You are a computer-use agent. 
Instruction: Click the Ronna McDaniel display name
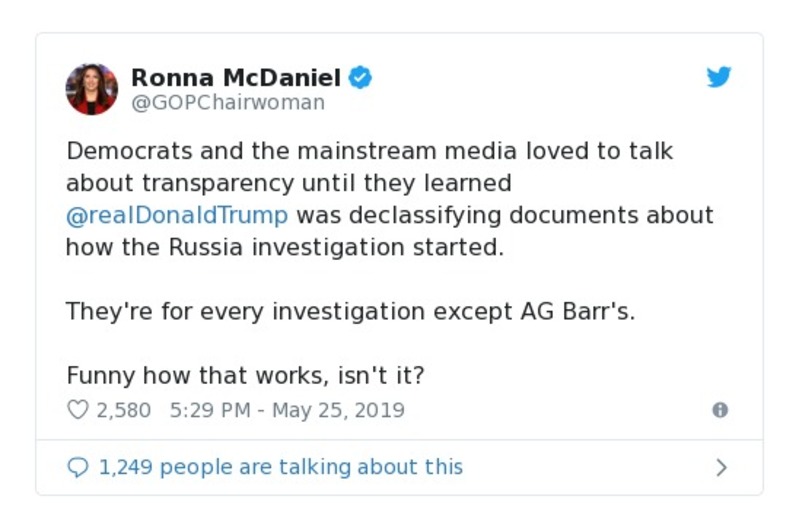click(236, 78)
